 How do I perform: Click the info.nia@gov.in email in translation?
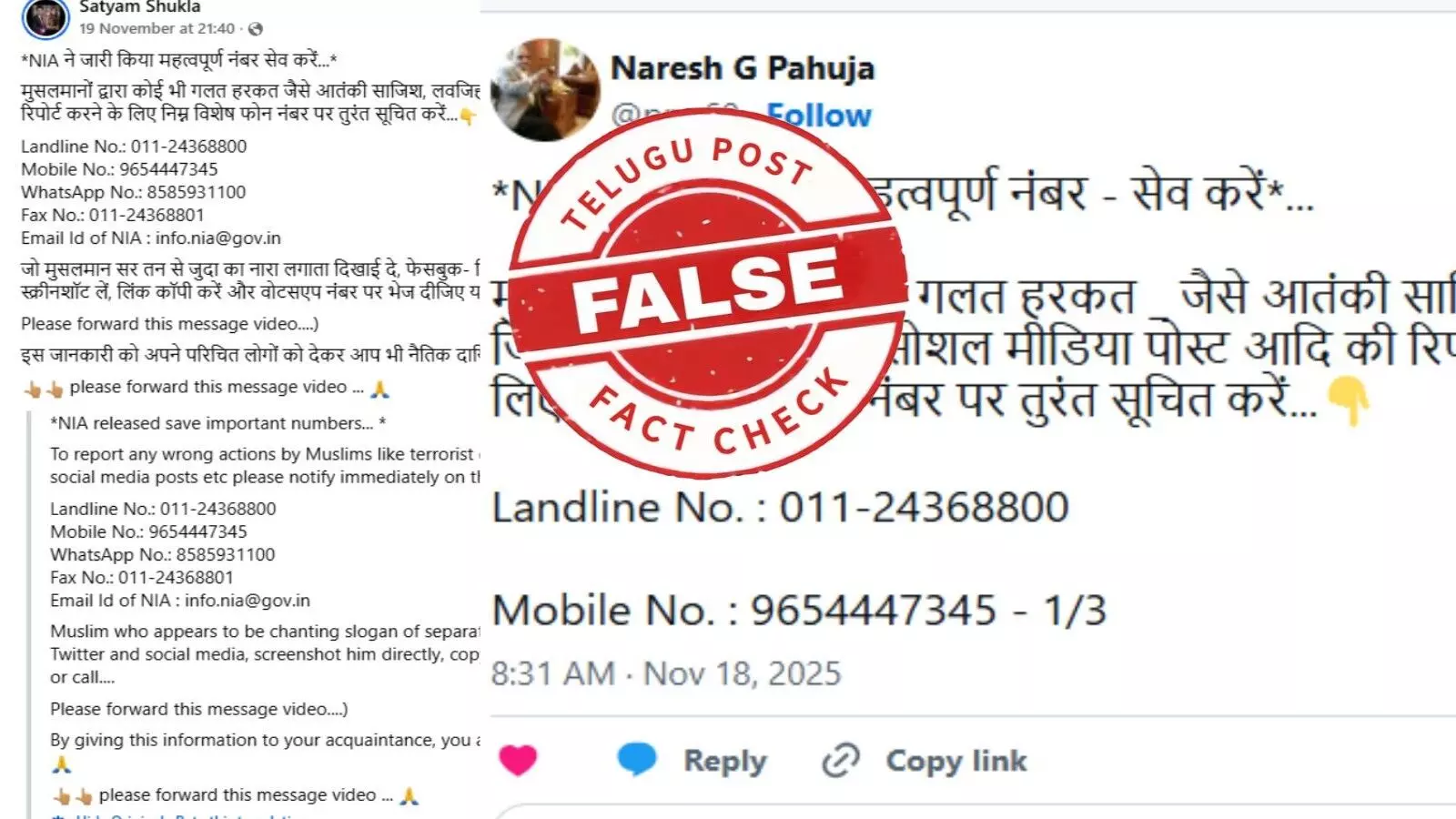click(x=248, y=601)
